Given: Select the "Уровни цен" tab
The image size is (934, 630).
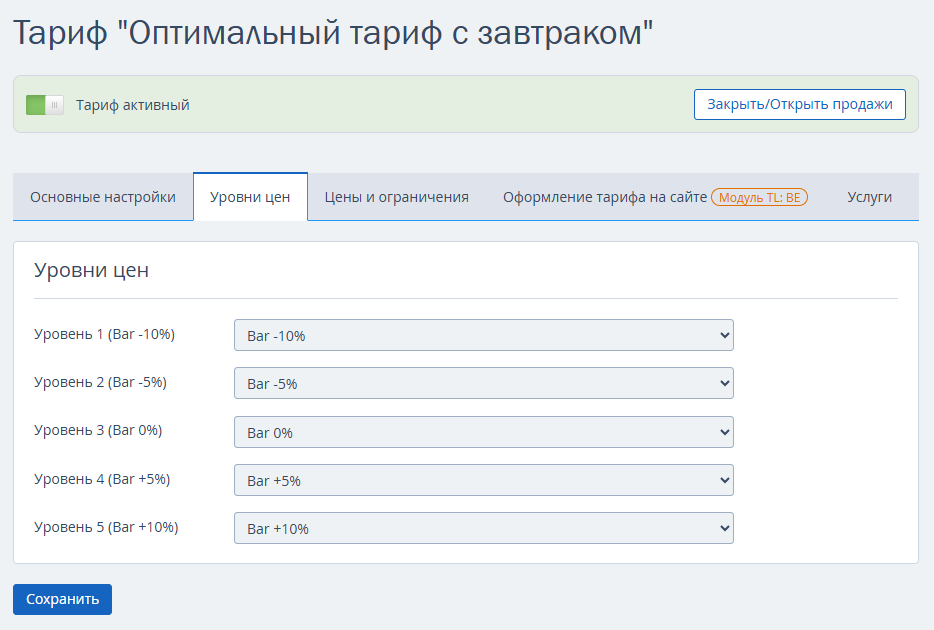Looking at the screenshot, I should tap(250, 197).
